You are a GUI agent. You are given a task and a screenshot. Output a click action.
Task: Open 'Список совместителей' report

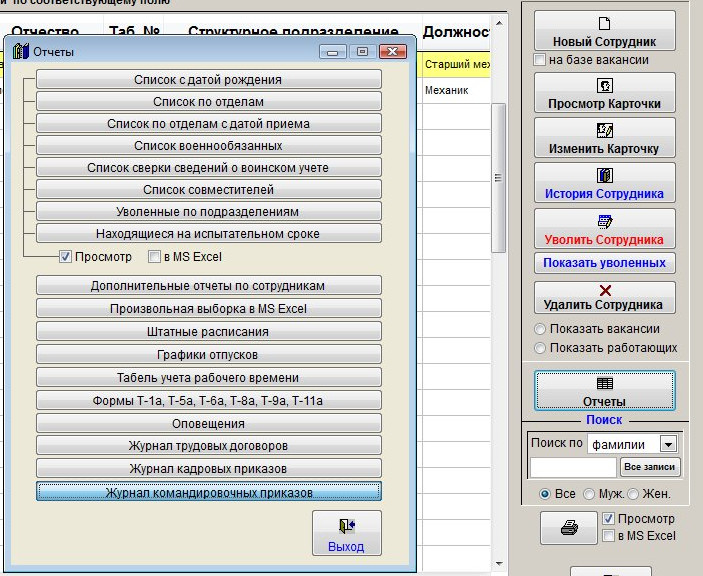209,189
